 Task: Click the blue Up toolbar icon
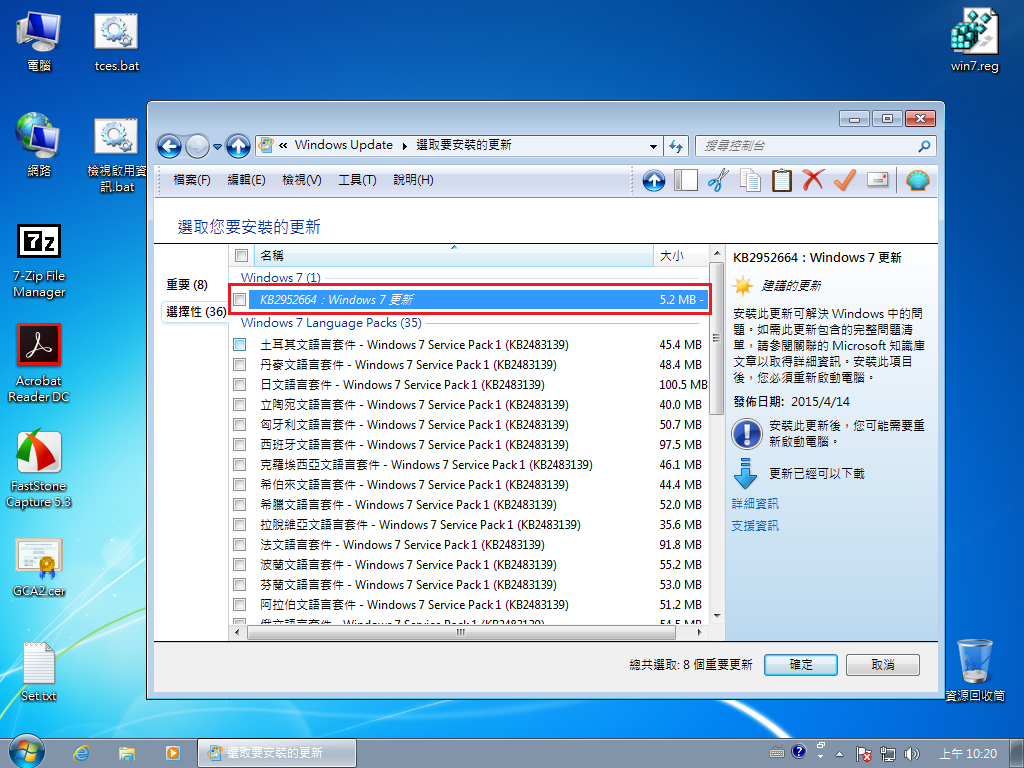pyautogui.click(x=654, y=180)
